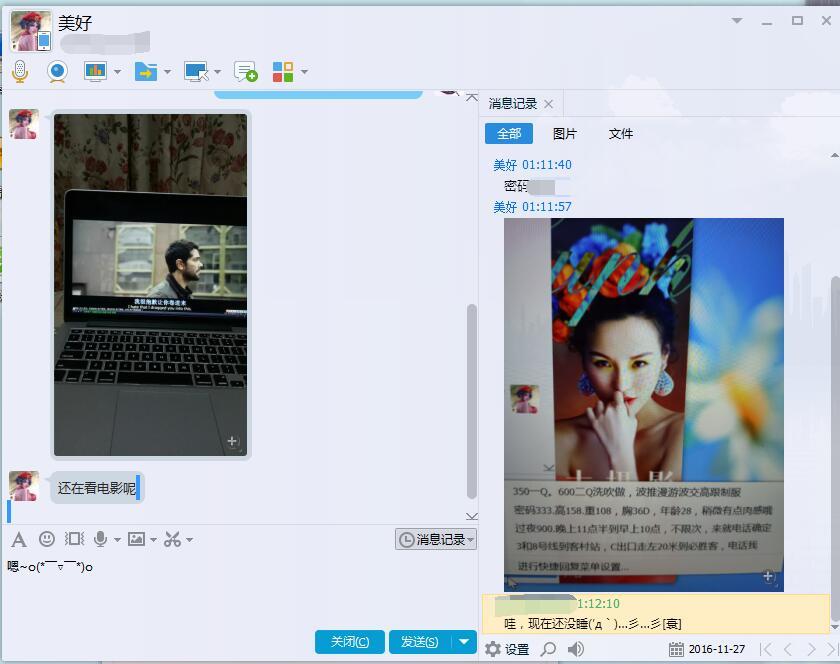Click the 发送(S) button
Image resolution: width=840 pixels, height=664 pixels.
pos(419,641)
